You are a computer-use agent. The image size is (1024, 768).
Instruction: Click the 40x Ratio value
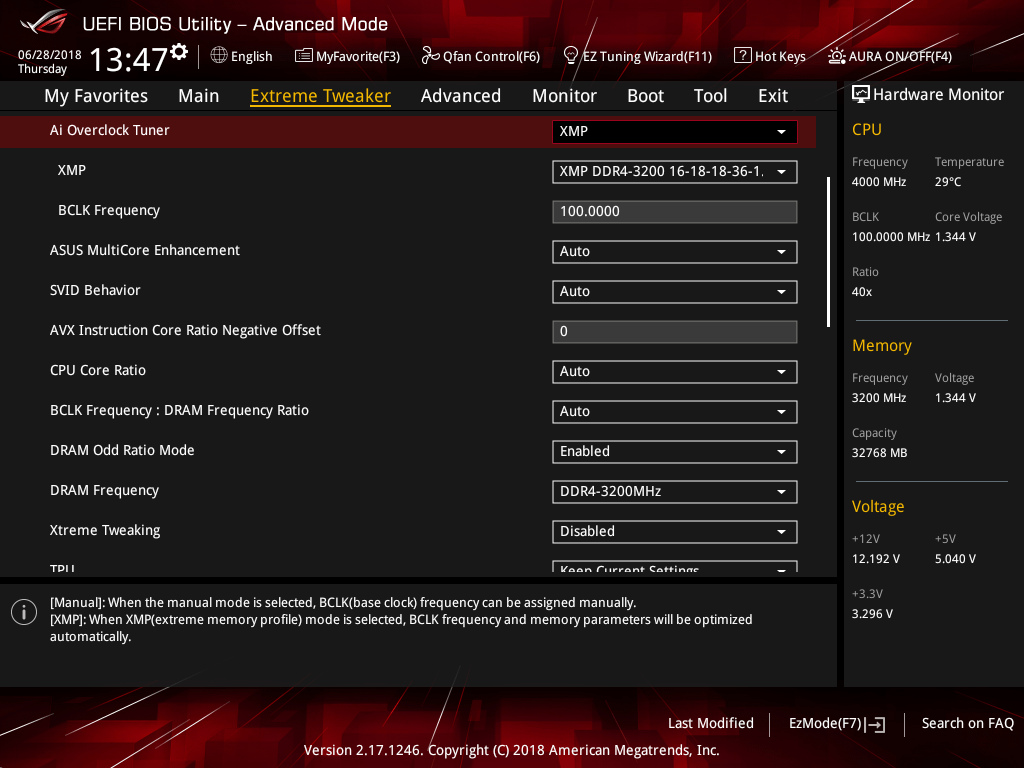(862, 292)
